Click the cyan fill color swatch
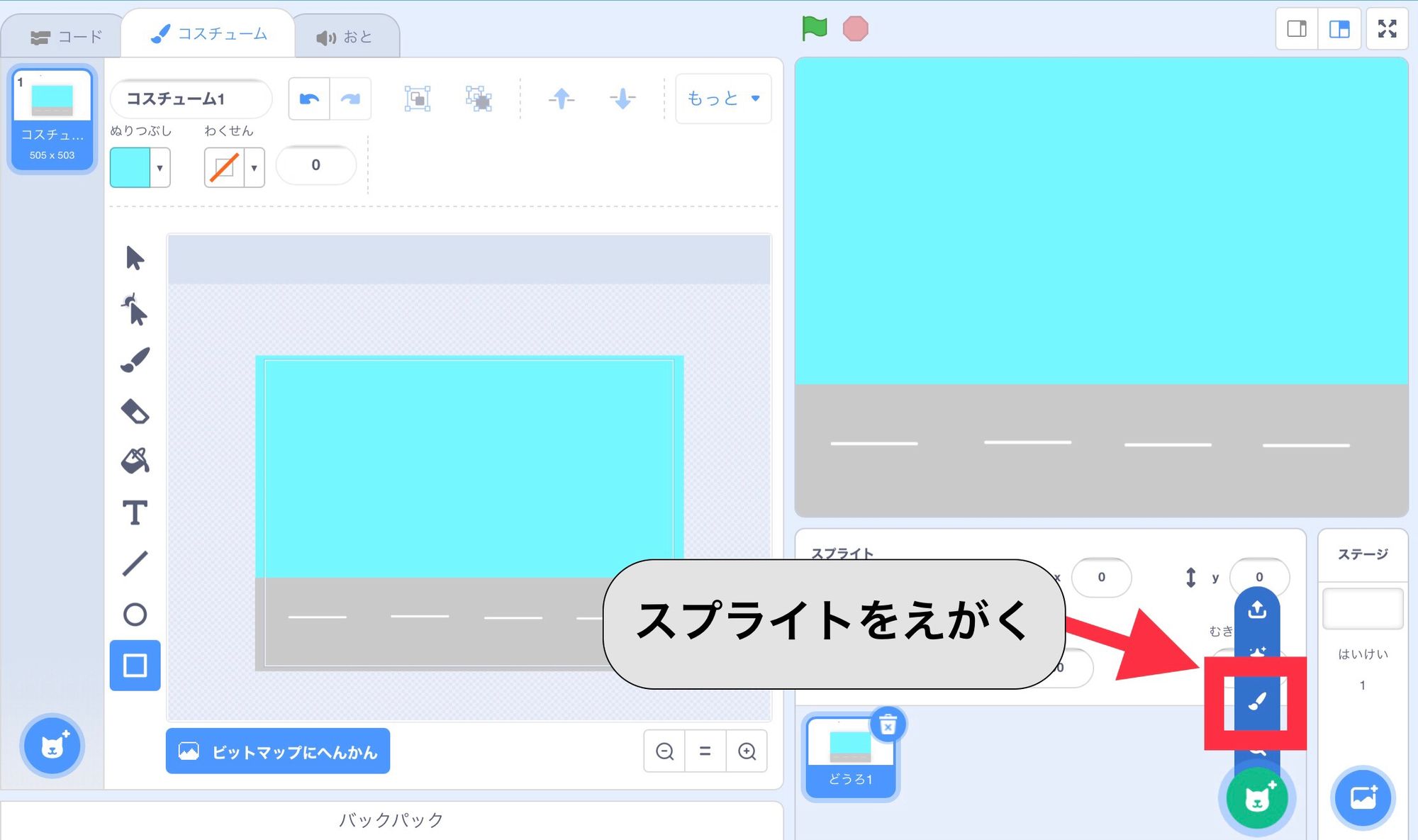The image size is (1418, 840). [132, 167]
